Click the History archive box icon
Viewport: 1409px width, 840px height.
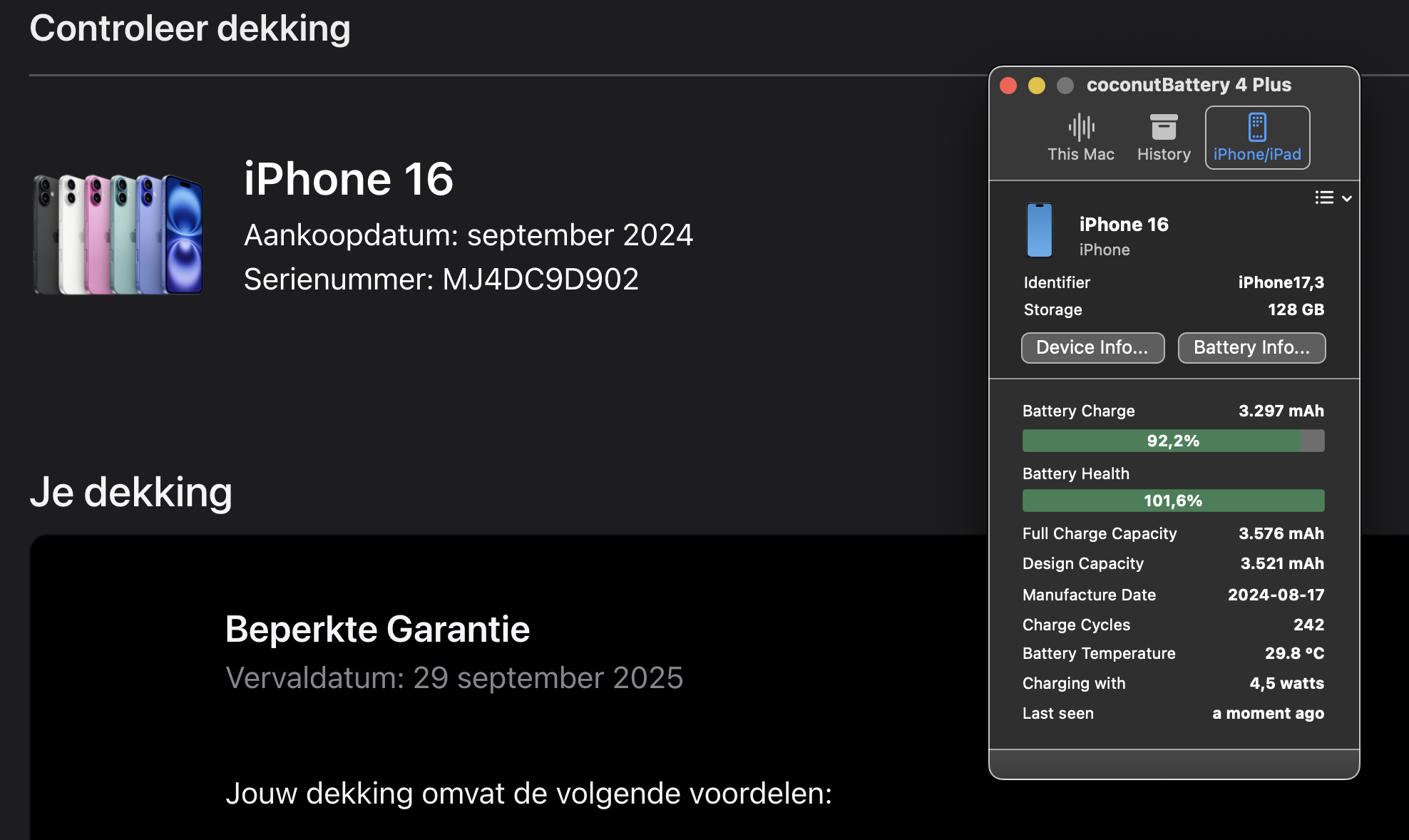(x=1164, y=127)
